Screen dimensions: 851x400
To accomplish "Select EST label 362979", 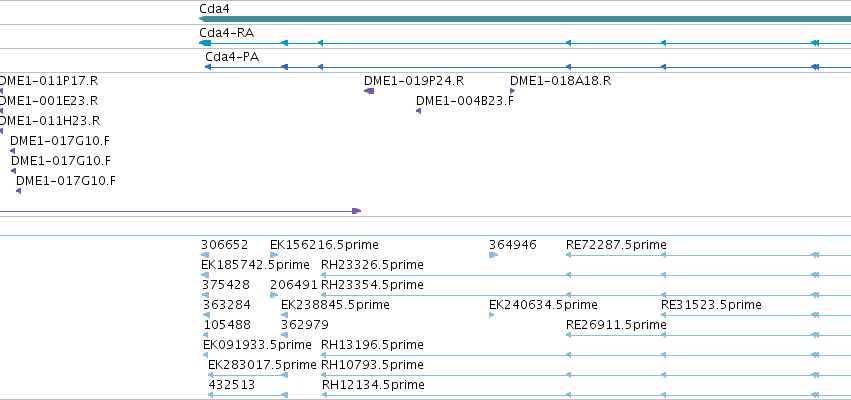I will (304, 325).
